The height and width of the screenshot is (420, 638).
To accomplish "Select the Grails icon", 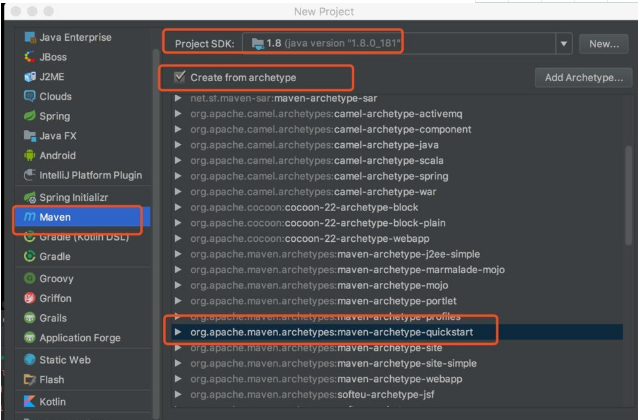I will coord(30,318).
